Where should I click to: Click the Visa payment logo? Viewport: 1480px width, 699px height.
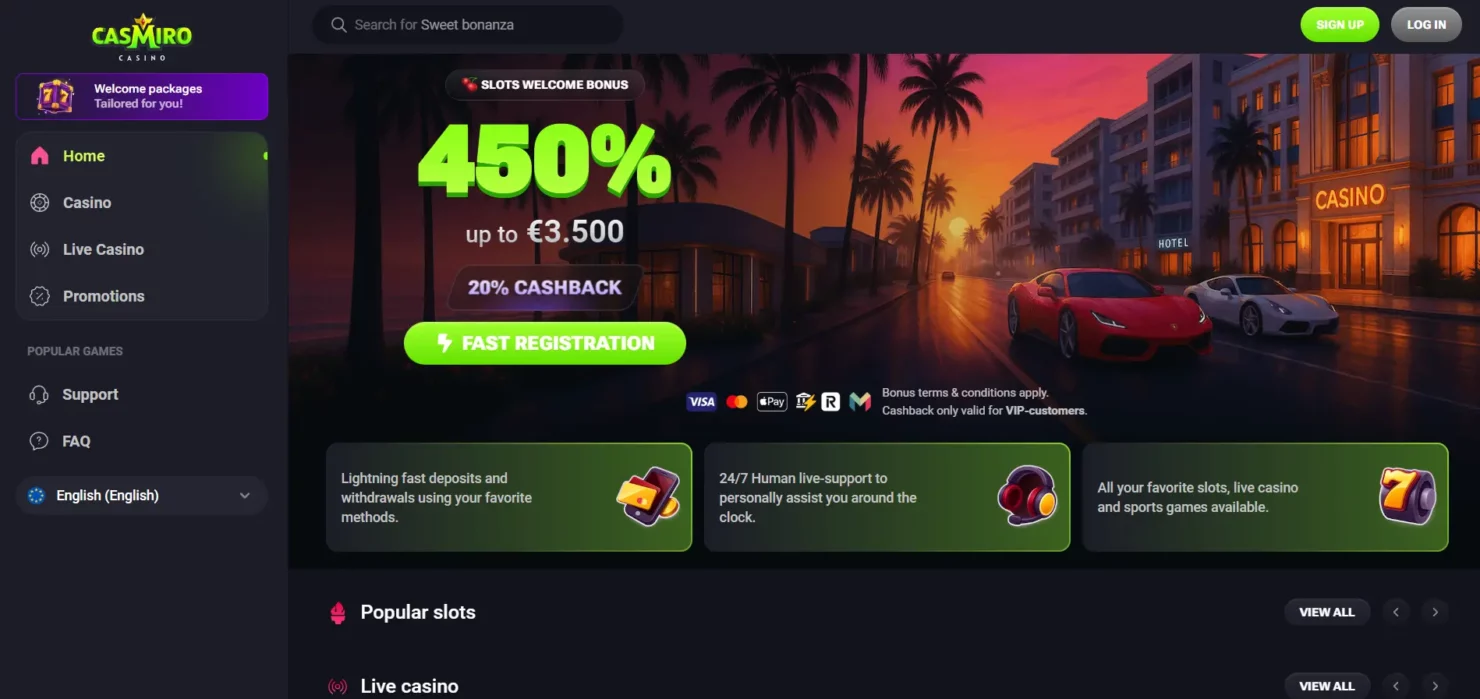[702, 402]
